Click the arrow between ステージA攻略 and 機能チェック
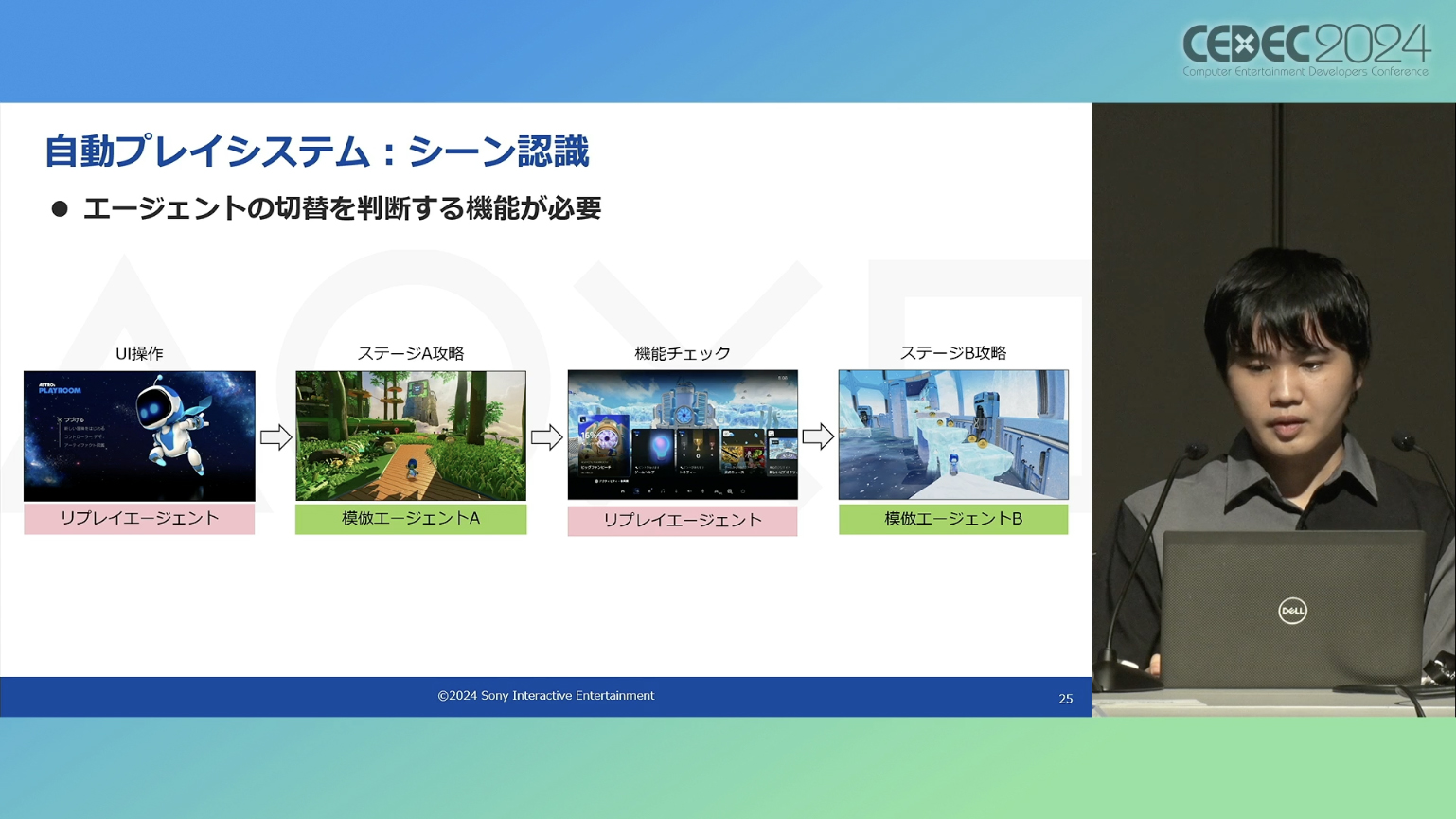Screen dimensions: 1456x819 click(546, 437)
